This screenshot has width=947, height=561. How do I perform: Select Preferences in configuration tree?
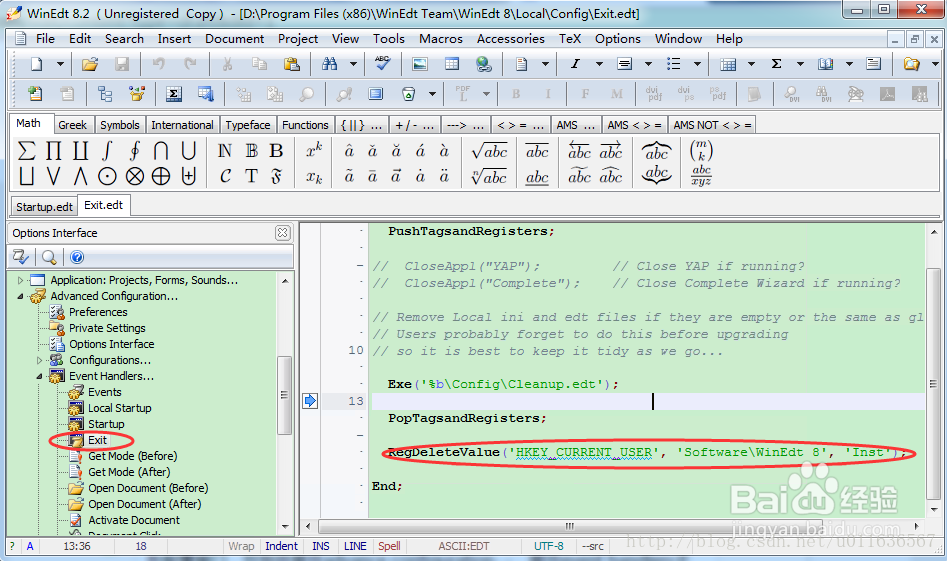98,312
